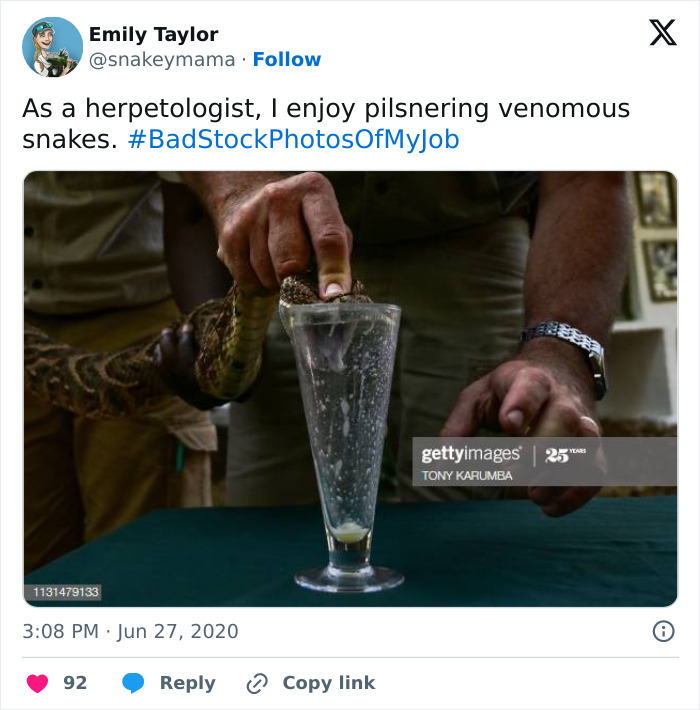Open the tweet info circle icon
The height and width of the screenshot is (710, 700).
(663, 631)
